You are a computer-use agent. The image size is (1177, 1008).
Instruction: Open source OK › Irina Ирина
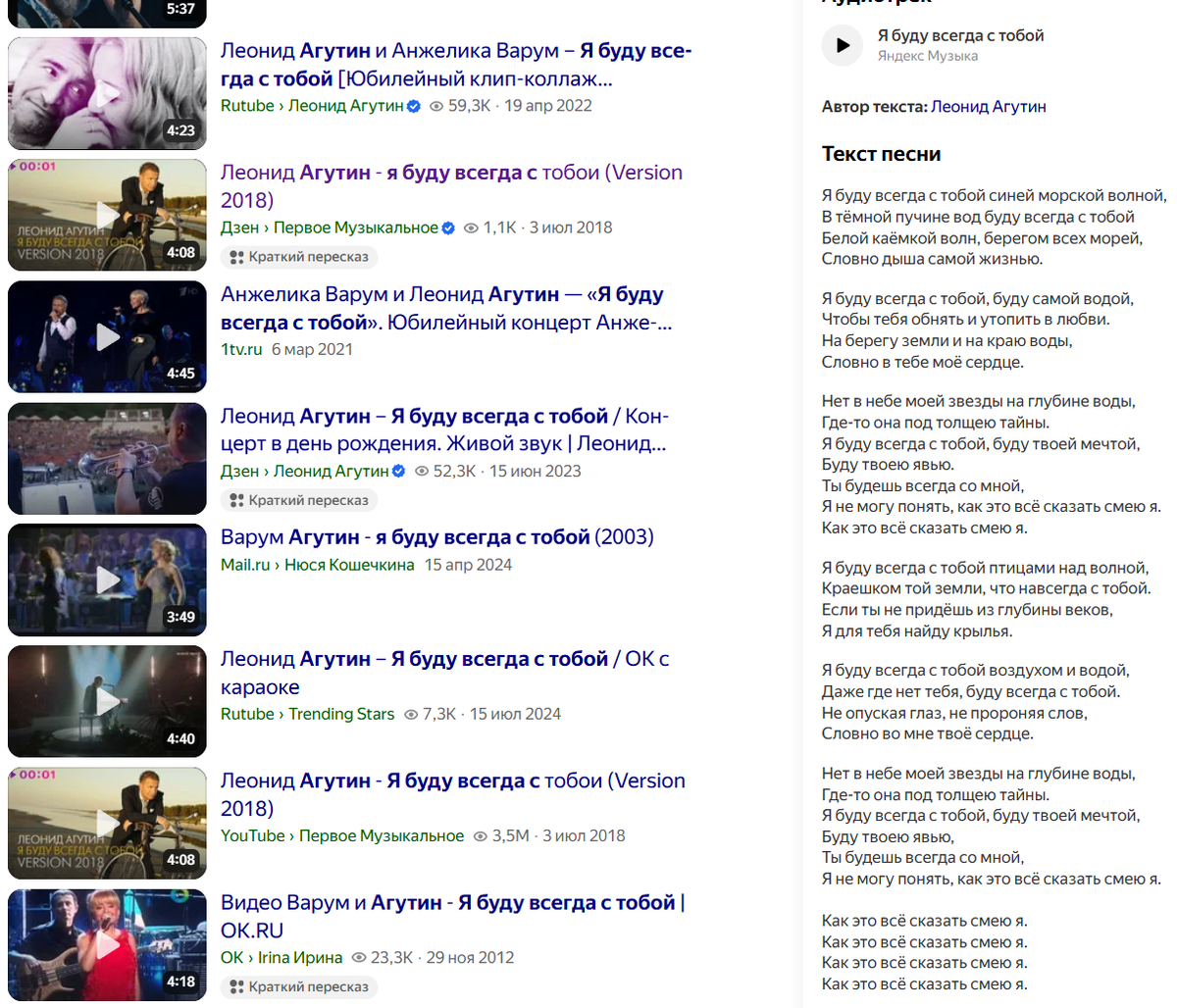point(281,957)
